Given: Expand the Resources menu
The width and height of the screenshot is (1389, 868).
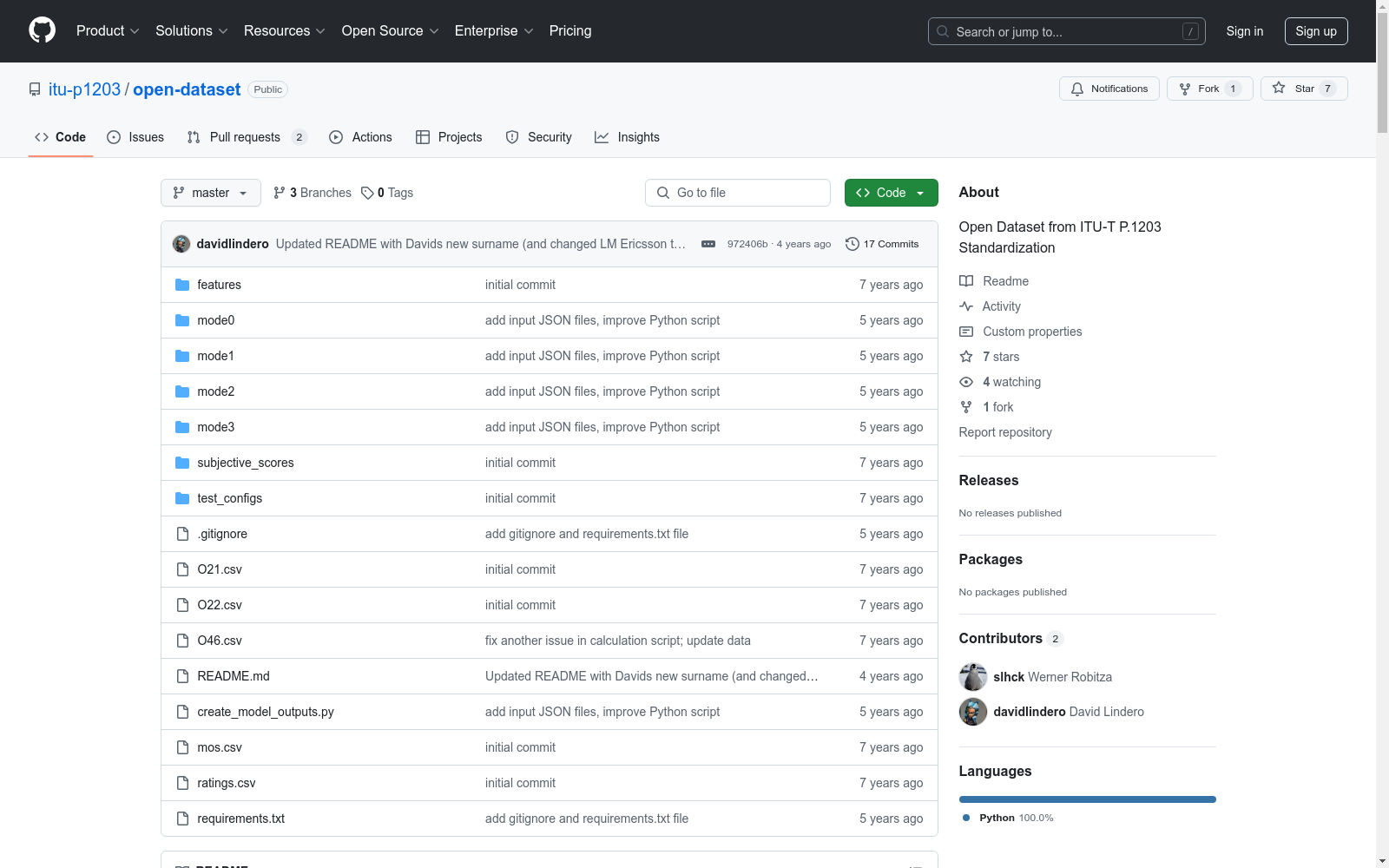Looking at the screenshot, I should (x=285, y=30).
